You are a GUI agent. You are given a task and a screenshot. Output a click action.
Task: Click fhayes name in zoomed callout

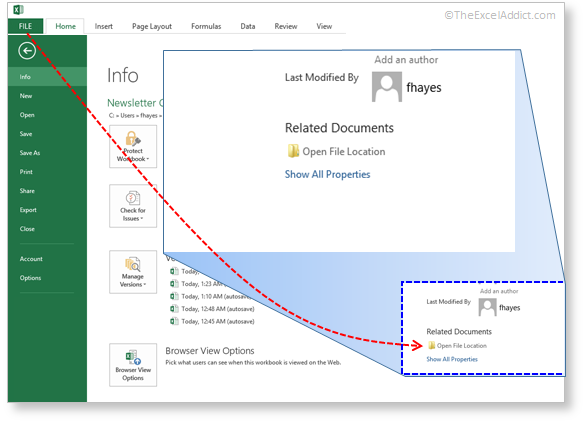click(424, 87)
